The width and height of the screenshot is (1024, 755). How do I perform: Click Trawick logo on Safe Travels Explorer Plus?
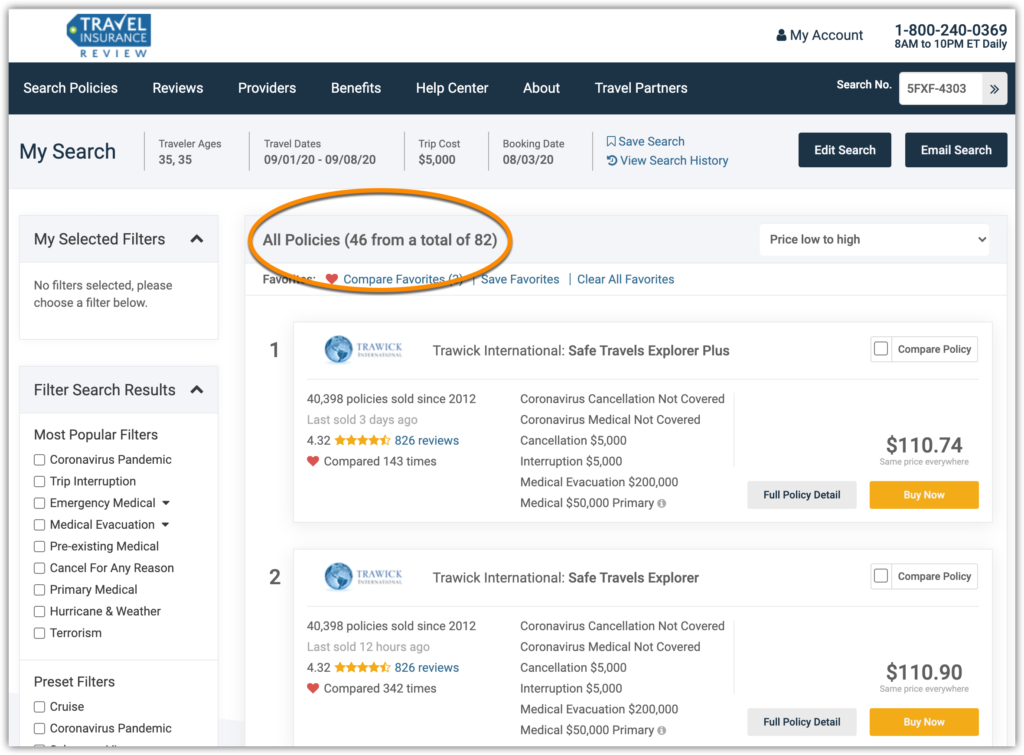(x=364, y=349)
